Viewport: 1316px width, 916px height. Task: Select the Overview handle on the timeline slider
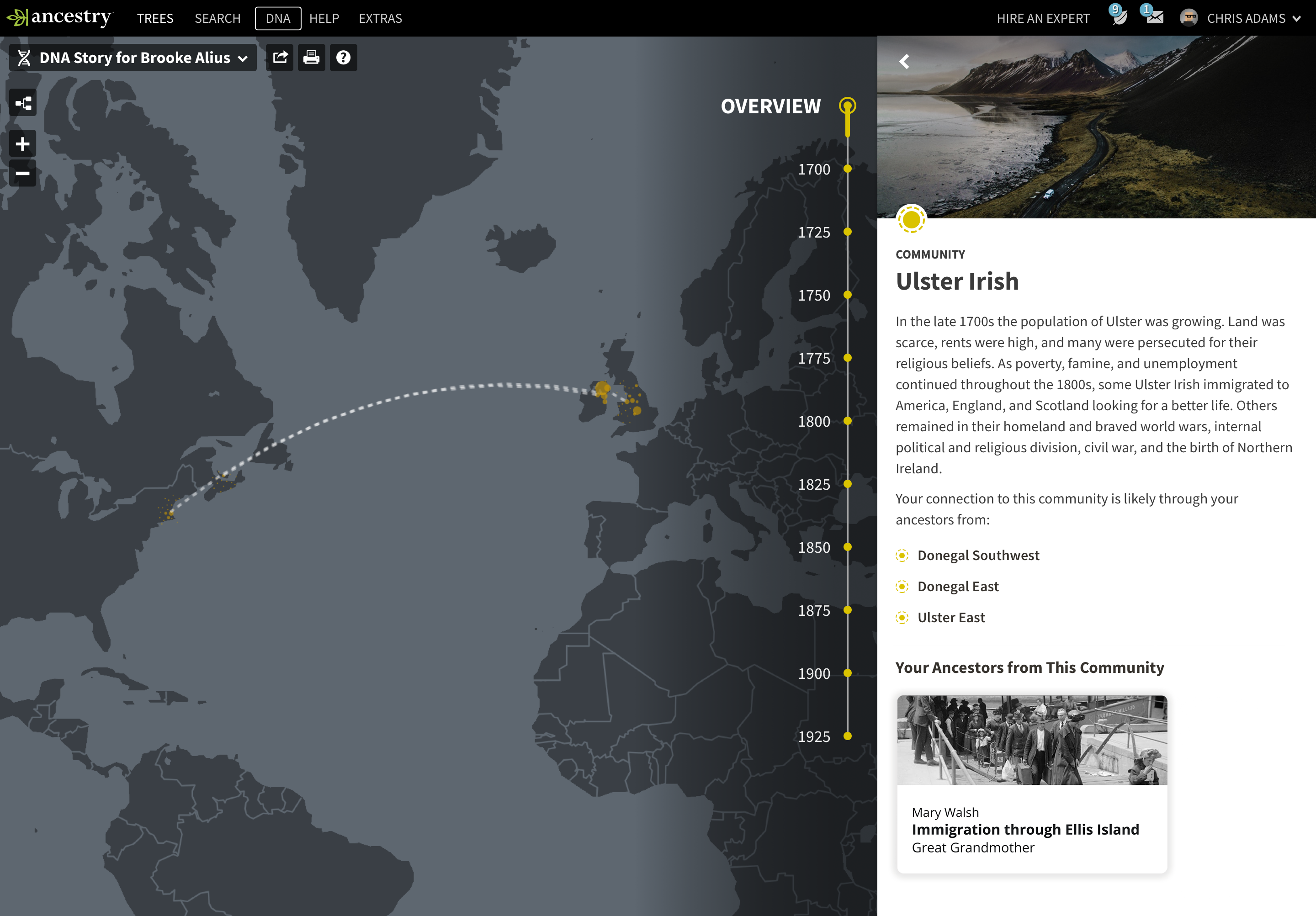pos(847,106)
